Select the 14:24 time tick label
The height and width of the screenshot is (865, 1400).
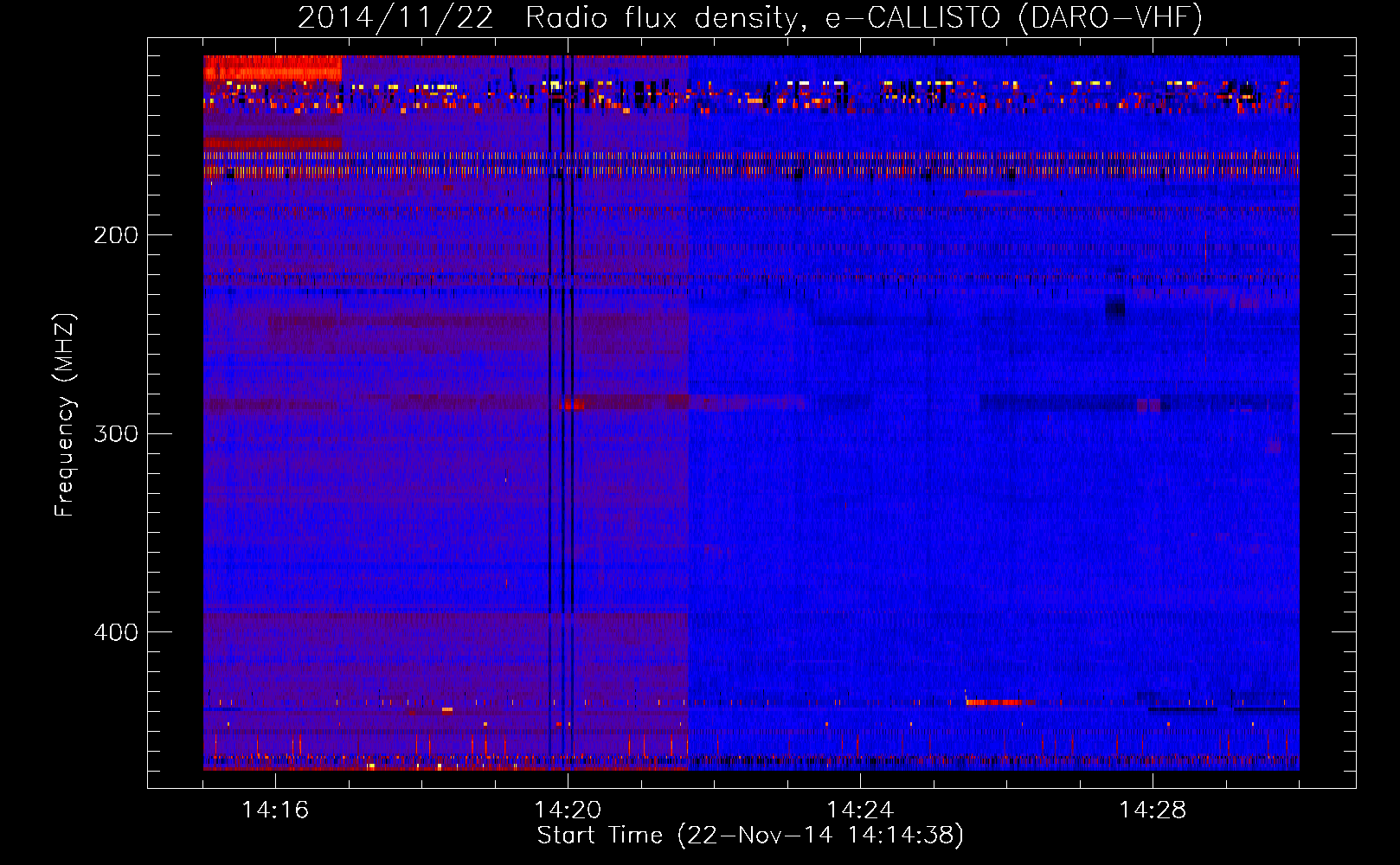coord(860,810)
